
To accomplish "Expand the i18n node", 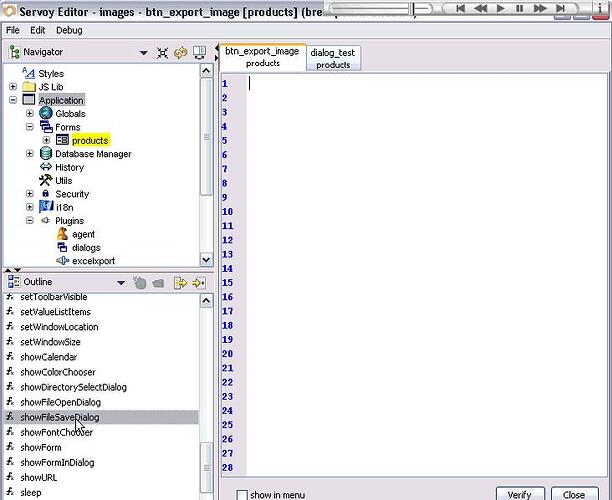I will tap(30, 207).
